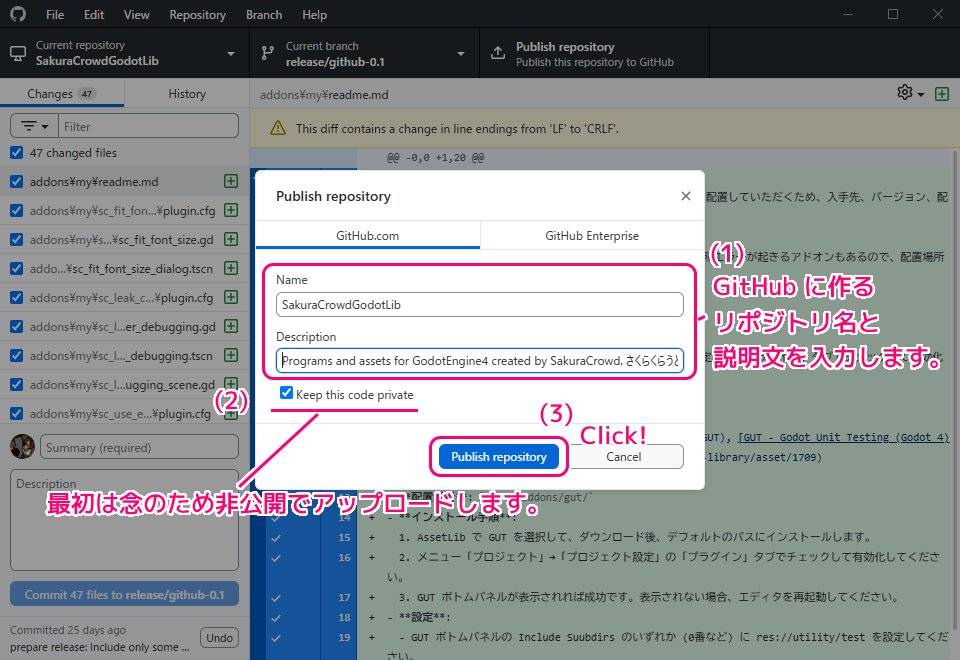Click the green plus icon beside the gear

(941, 93)
